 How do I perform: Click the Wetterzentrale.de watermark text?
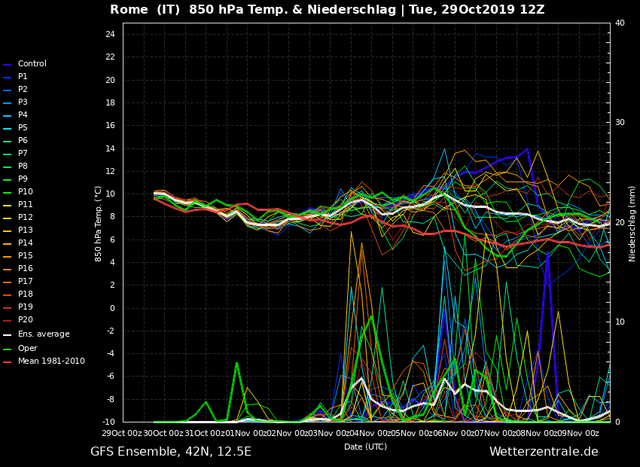[x=544, y=451]
